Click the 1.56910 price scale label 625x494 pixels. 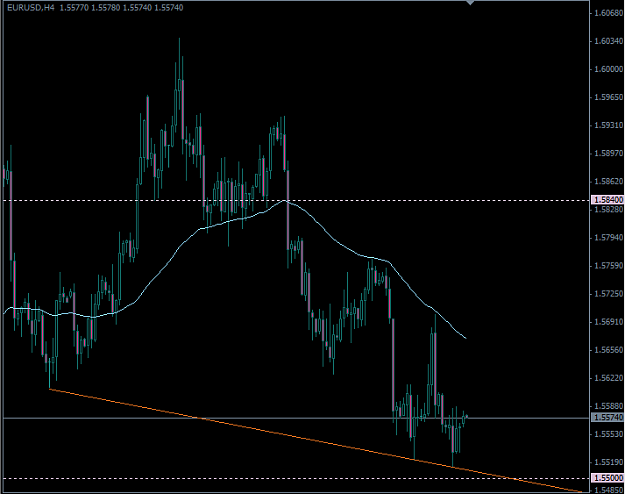point(608,322)
